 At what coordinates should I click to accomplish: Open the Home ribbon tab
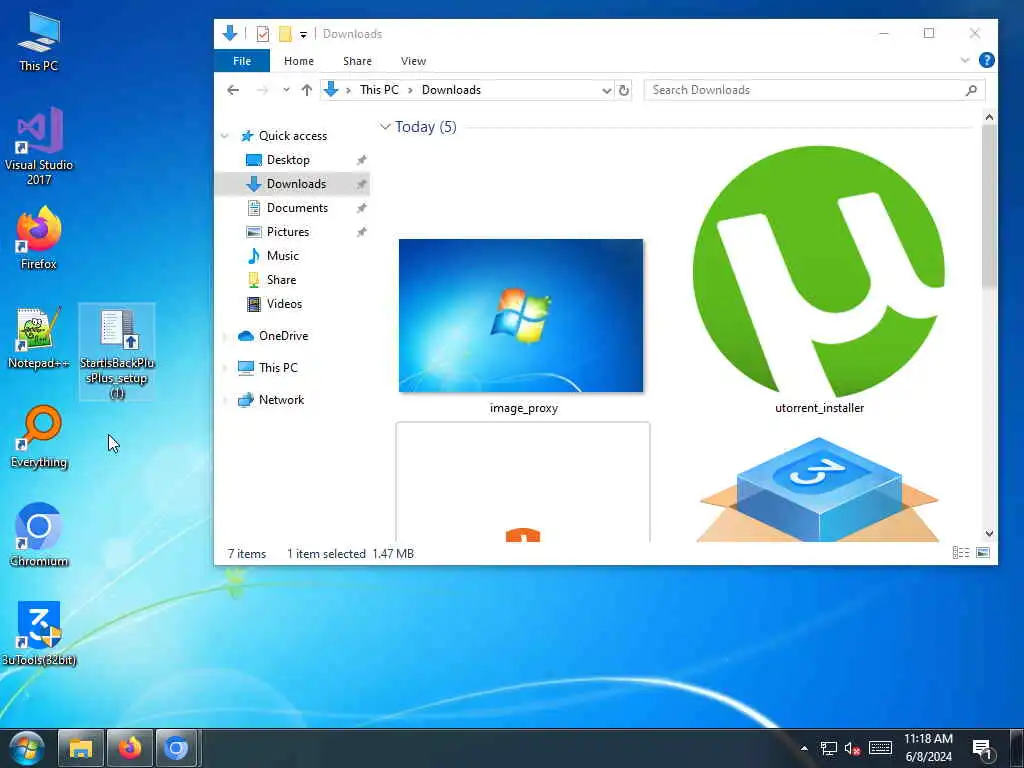tap(298, 61)
